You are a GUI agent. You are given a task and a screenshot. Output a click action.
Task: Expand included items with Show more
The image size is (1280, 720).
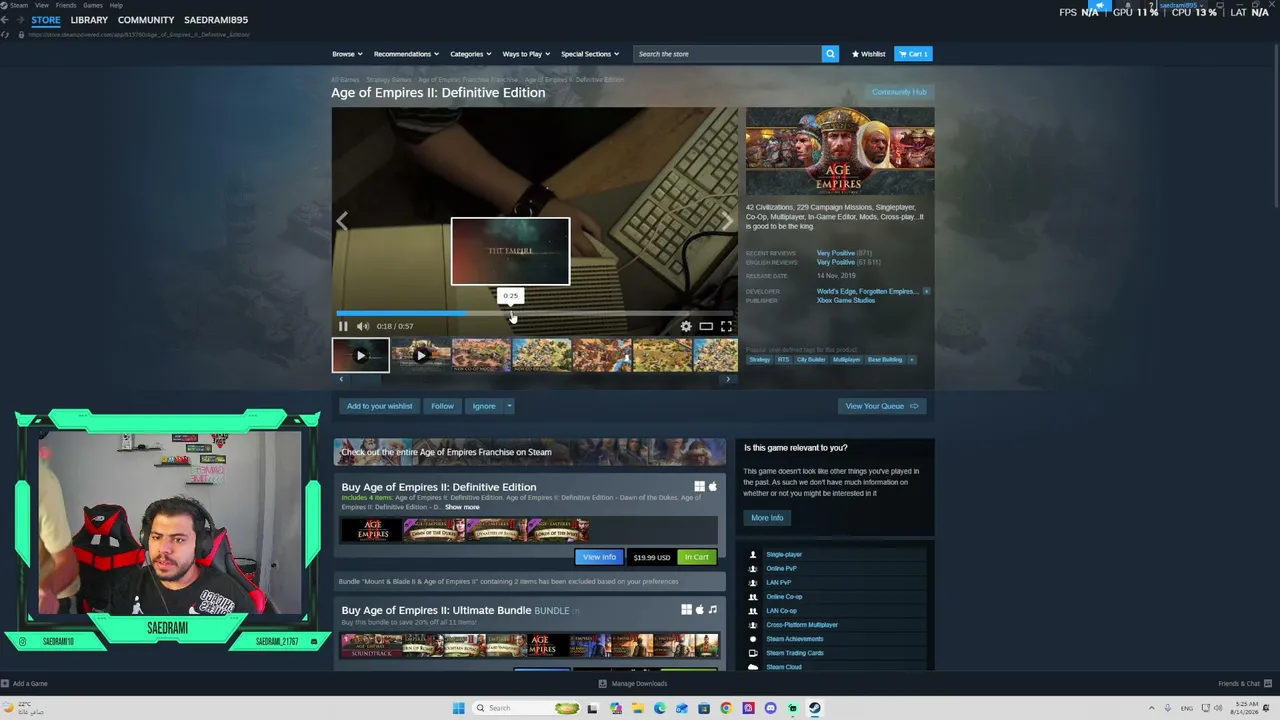pos(462,507)
